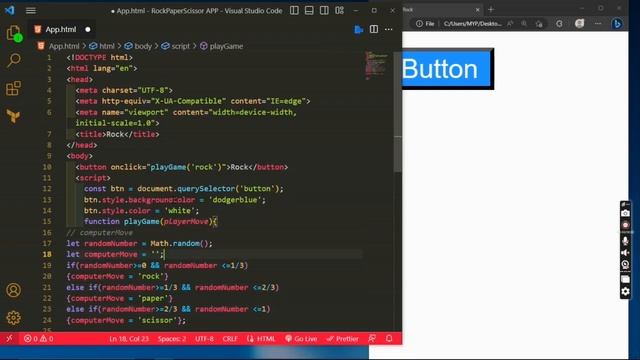Click Spaces: 2 indentation setting
The width and height of the screenshot is (640, 360).
172,338
